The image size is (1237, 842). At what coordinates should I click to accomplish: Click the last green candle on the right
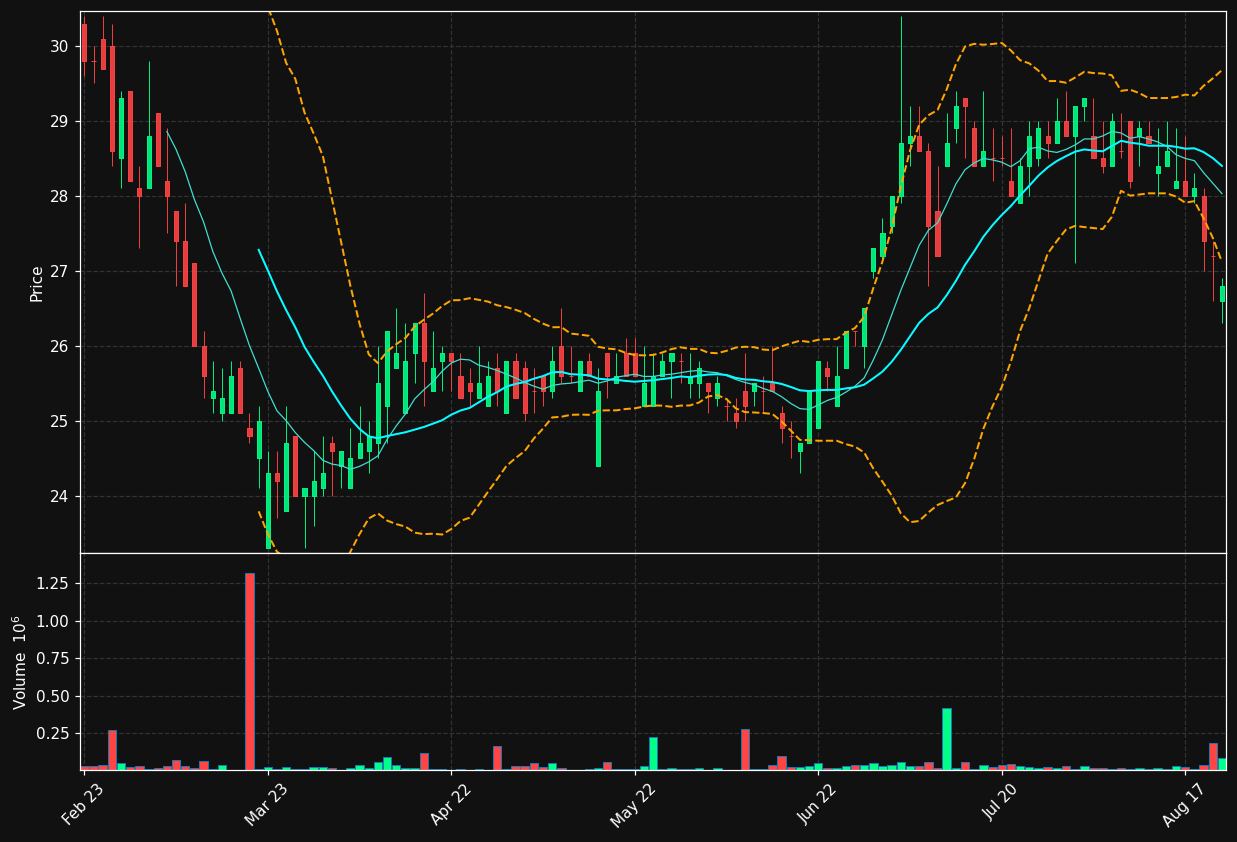tap(1222, 294)
